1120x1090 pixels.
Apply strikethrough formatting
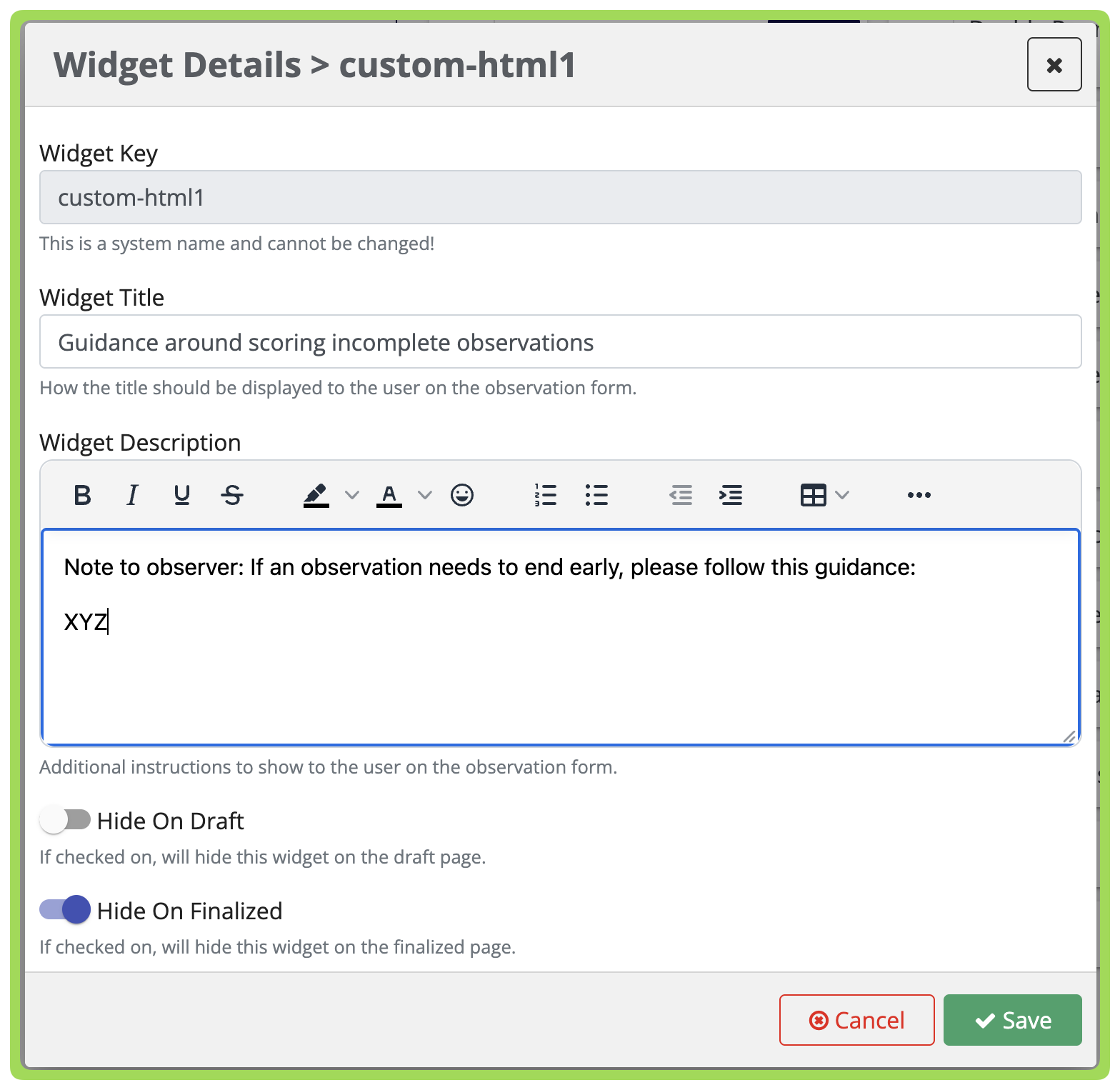click(232, 495)
